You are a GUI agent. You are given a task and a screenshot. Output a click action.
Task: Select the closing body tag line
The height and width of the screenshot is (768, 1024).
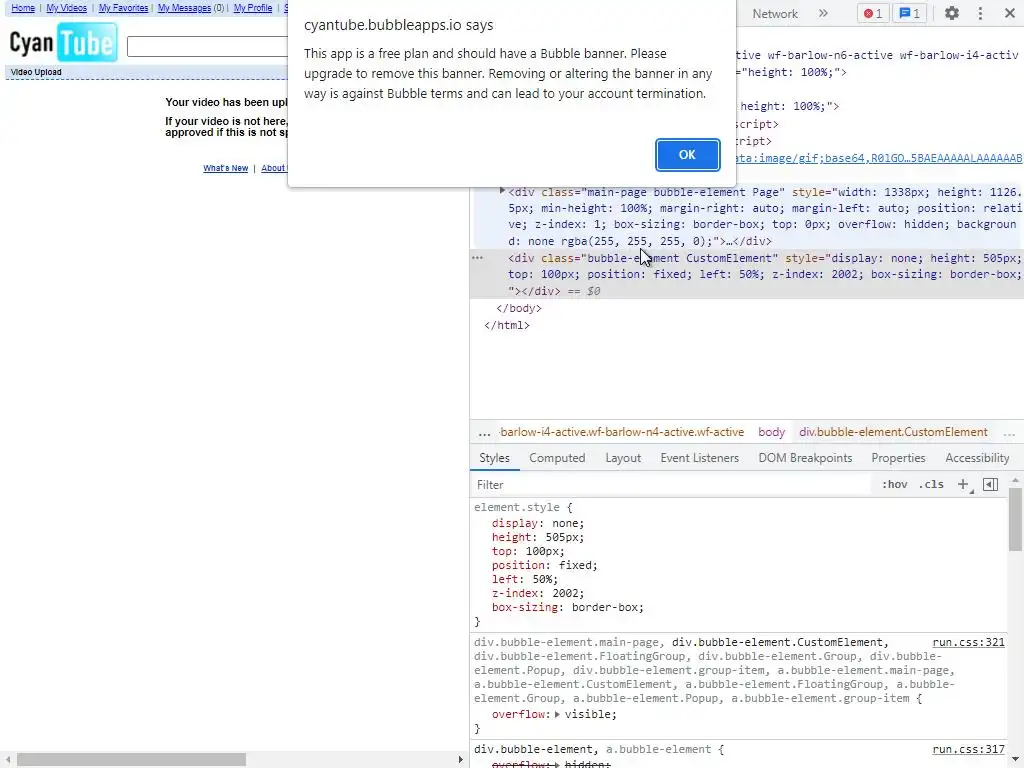click(x=519, y=308)
